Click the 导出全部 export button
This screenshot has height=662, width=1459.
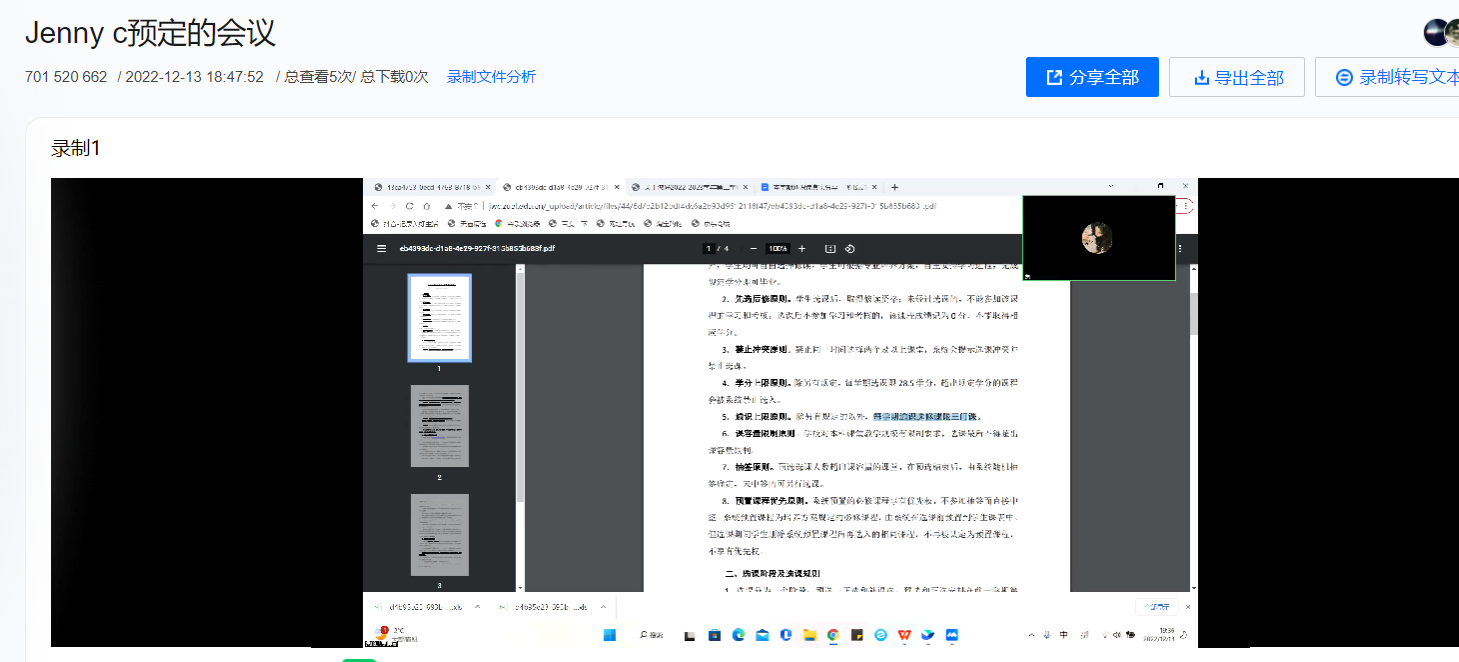pos(1237,77)
